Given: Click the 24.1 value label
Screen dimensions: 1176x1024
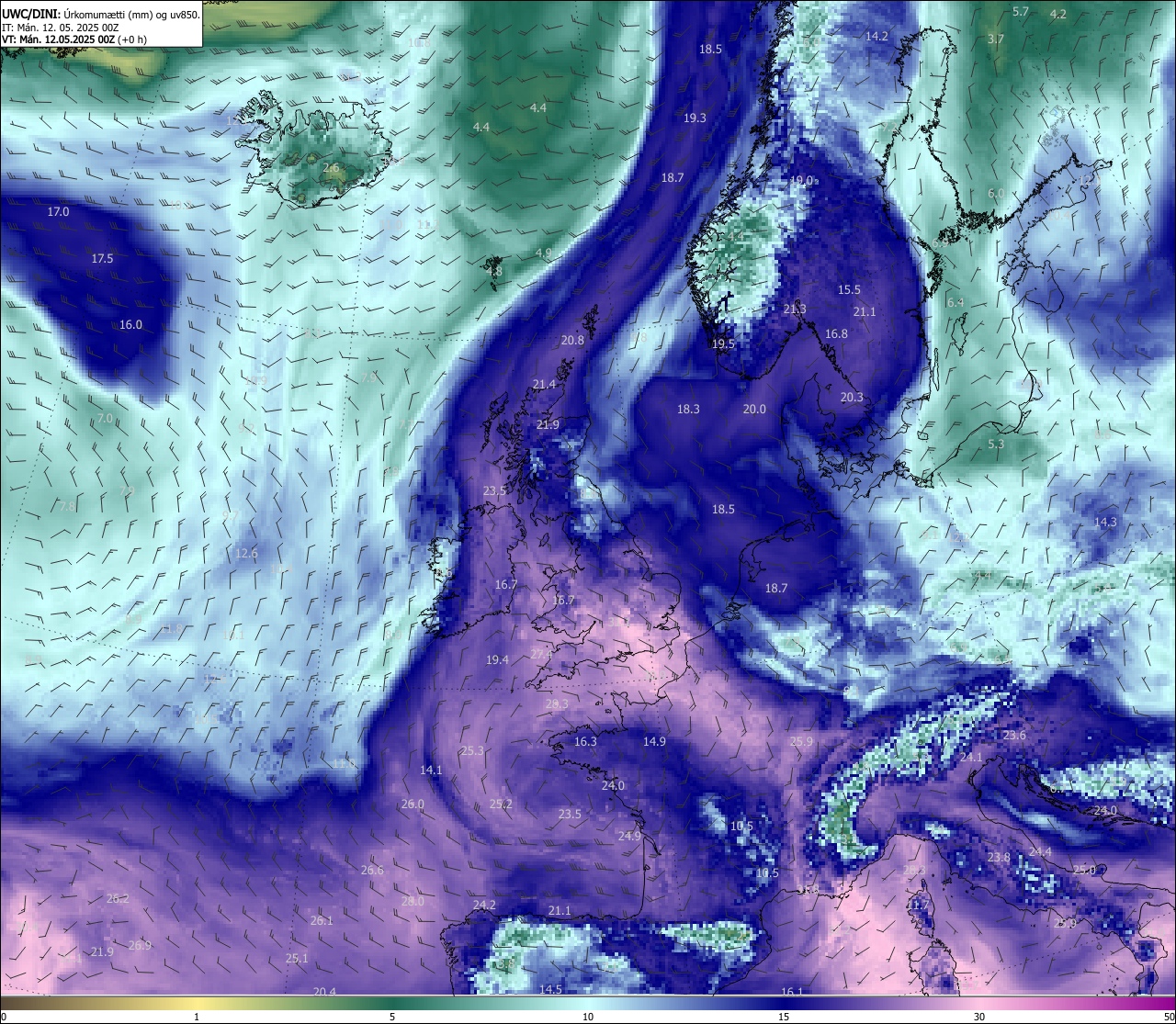Looking at the screenshot, I should (x=971, y=759).
